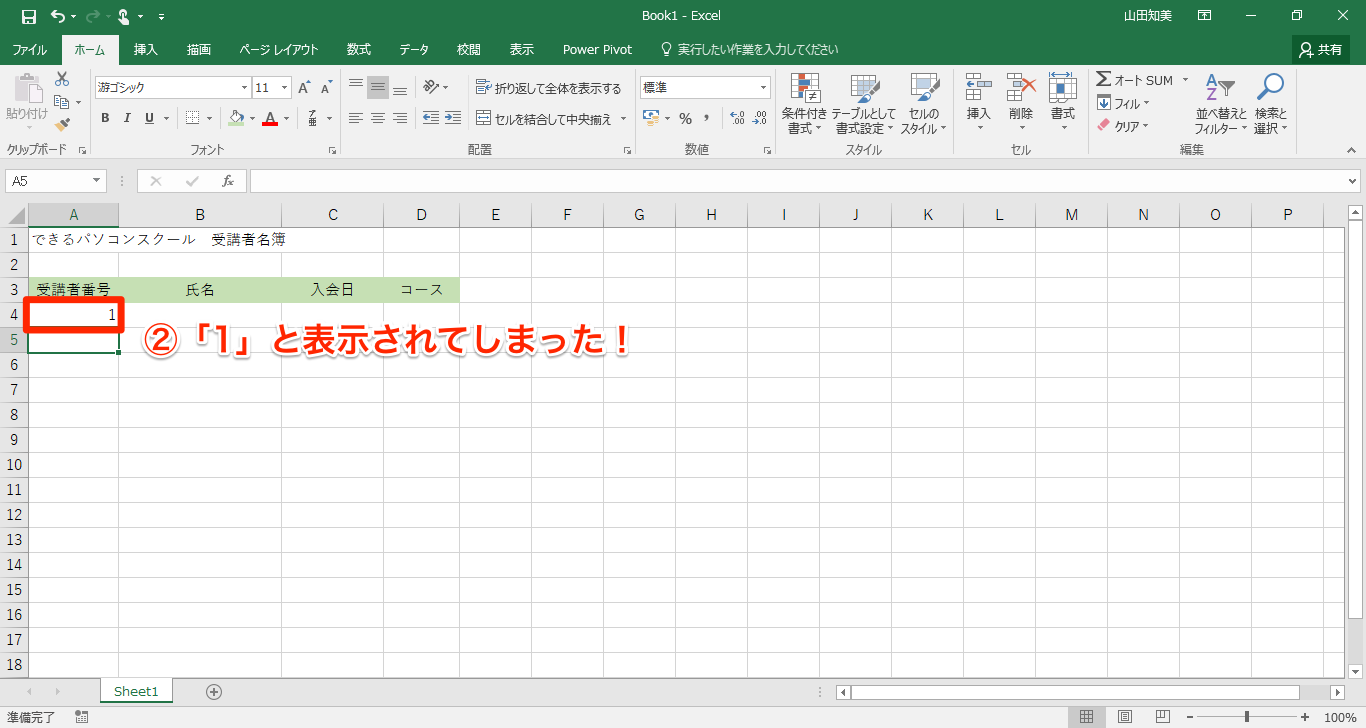
Task: Add a new sheet with plus icon
Action: [213, 691]
